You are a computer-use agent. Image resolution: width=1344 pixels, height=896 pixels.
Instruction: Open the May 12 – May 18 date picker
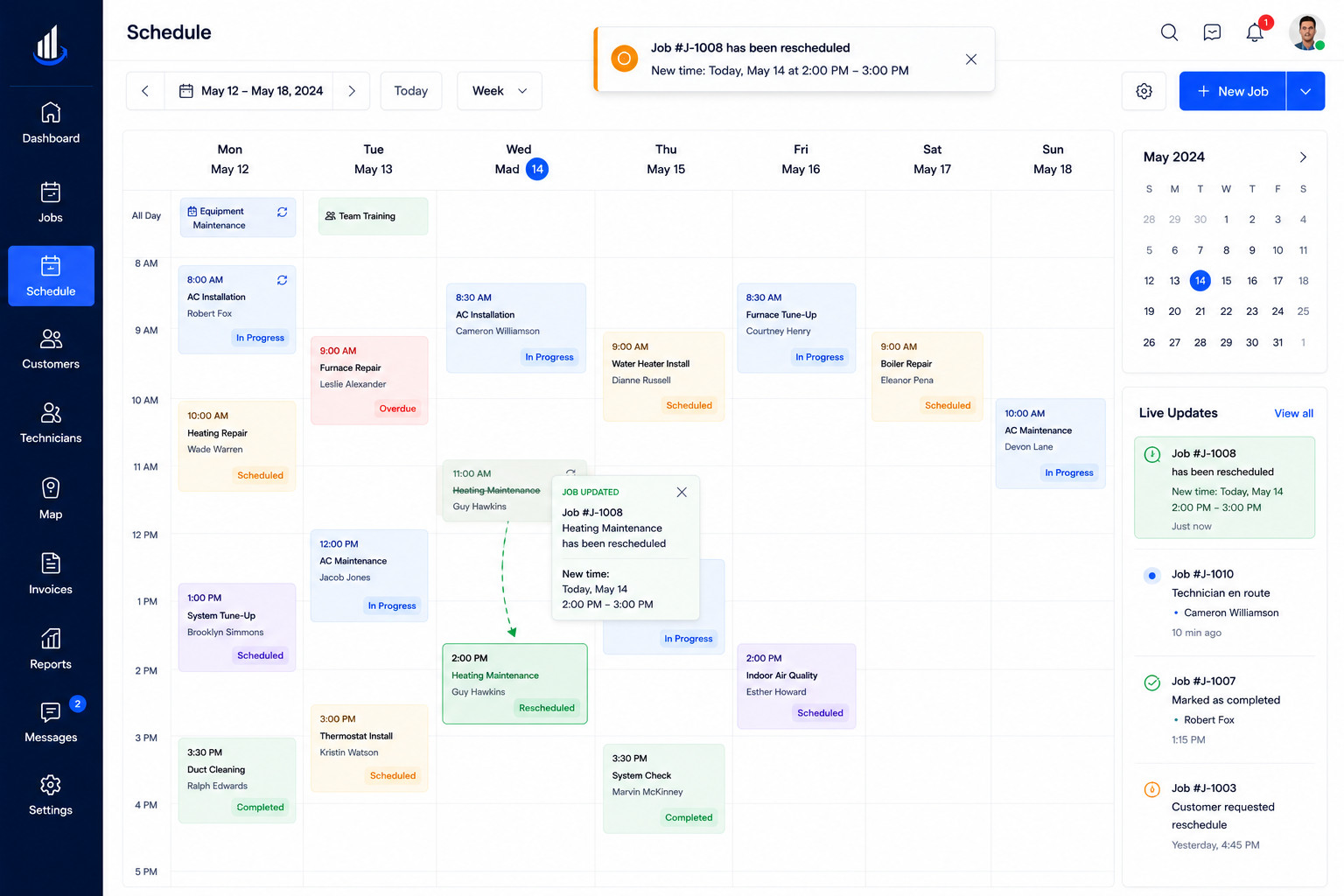pyautogui.click(x=249, y=91)
